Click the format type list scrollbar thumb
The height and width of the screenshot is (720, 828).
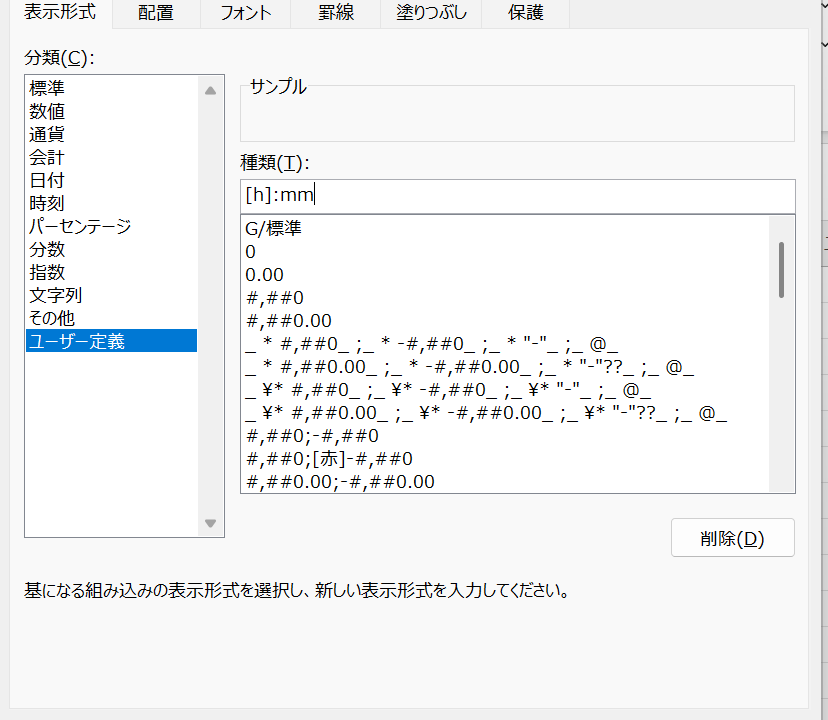pyautogui.click(x=781, y=268)
